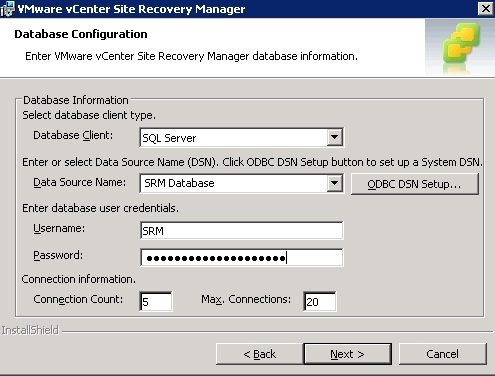Click the Username label text
The height and width of the screenshot is (376, 495).
pyautogui.click(x=59, y=228)
